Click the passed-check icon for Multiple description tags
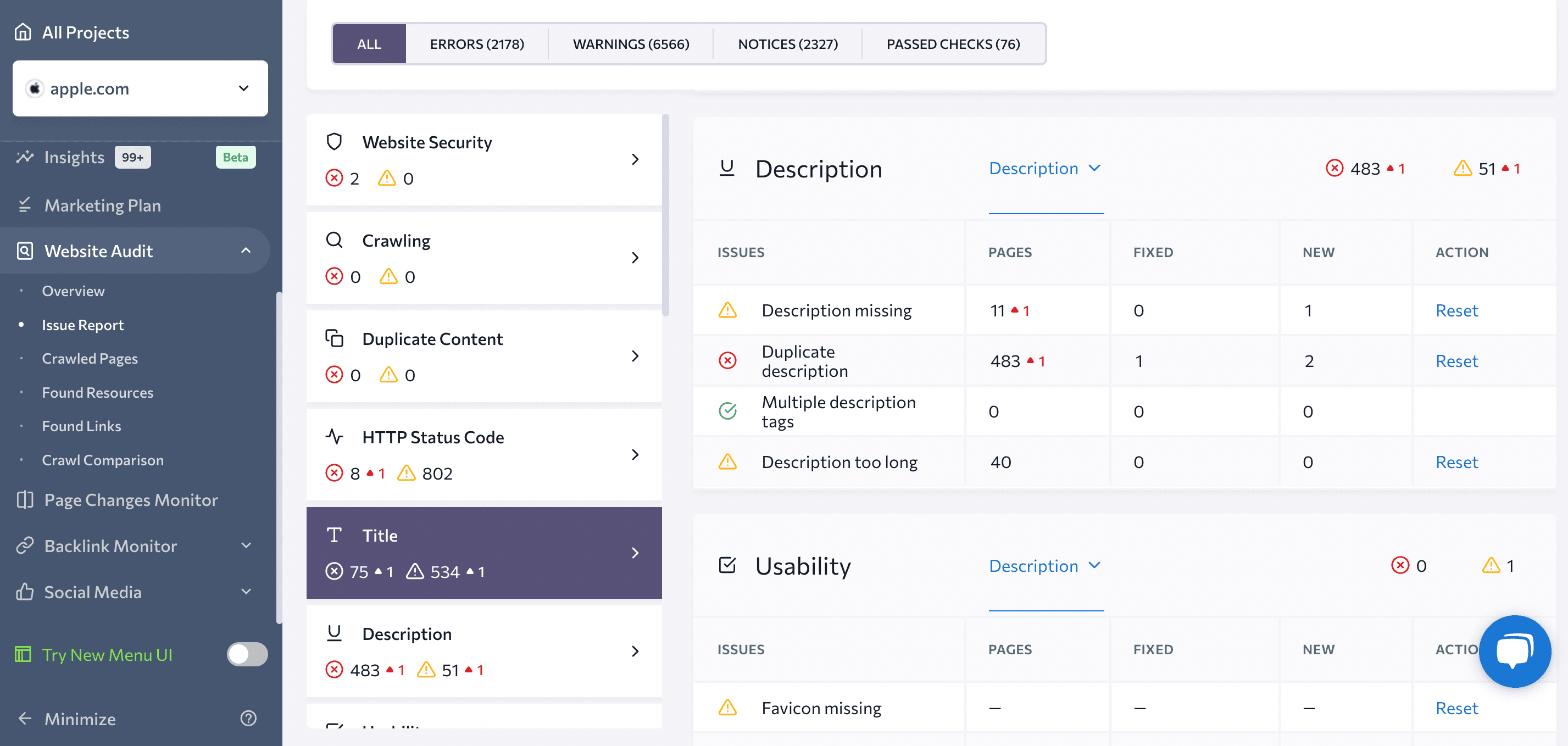1568x746 pixels. click(727, 411)
